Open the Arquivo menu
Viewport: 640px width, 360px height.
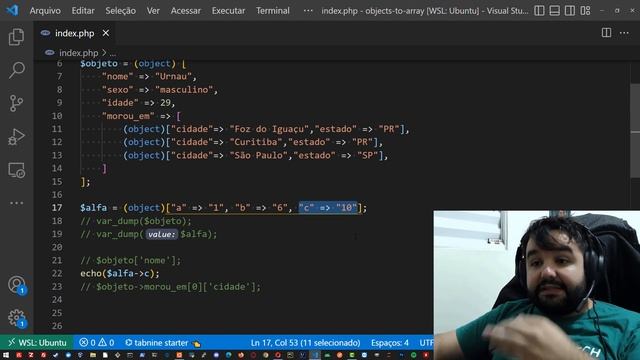pos(45,11)
